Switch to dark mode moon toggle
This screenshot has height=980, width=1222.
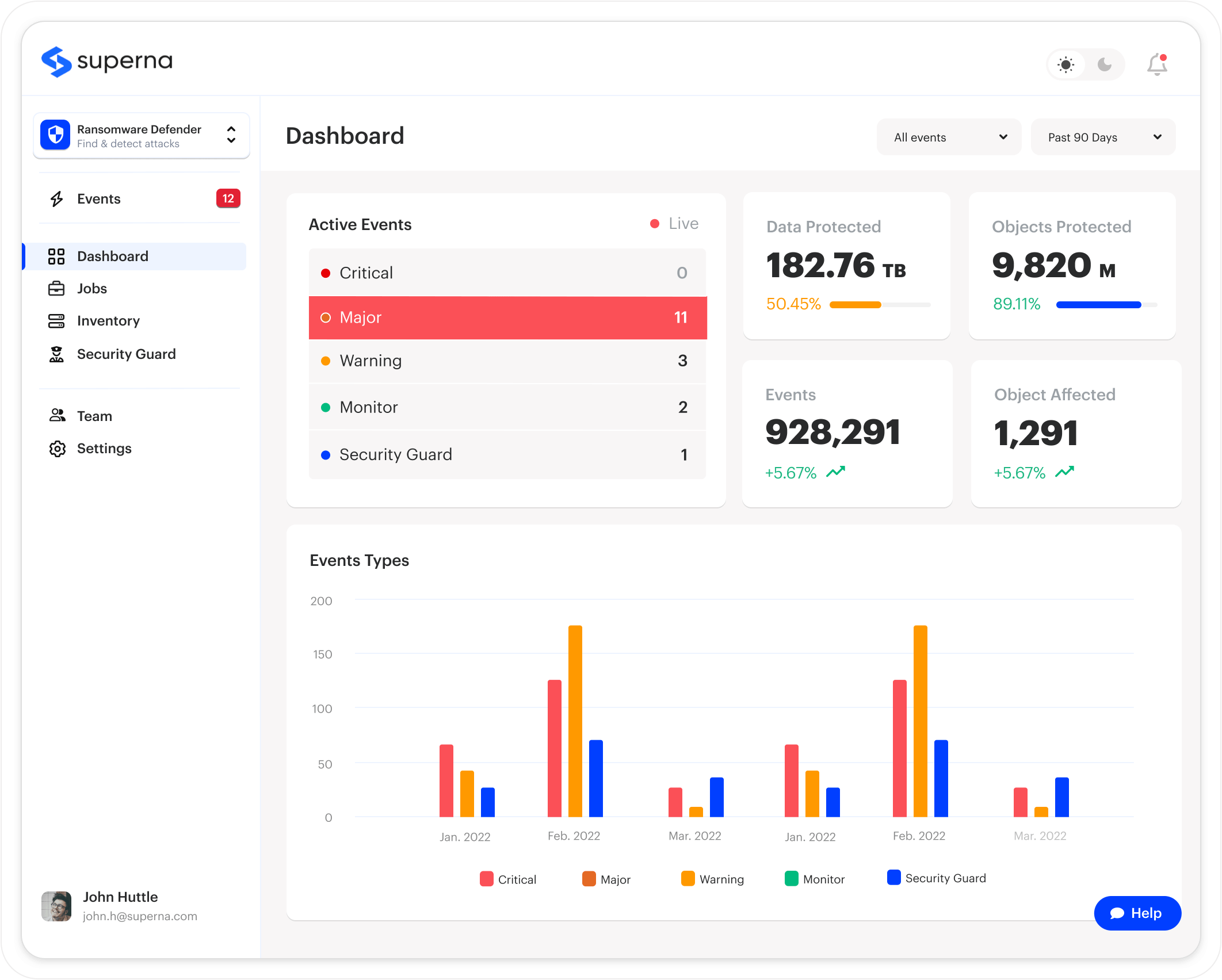(1105, 64)
